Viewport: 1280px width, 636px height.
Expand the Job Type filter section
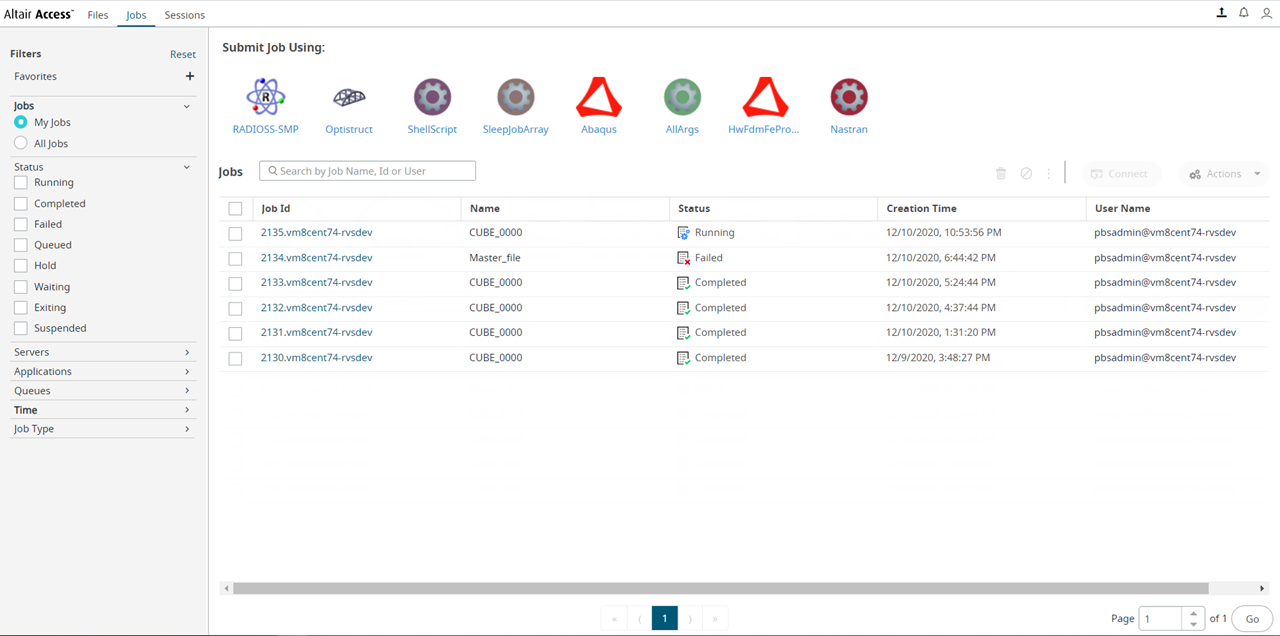[x=187, y=429]
